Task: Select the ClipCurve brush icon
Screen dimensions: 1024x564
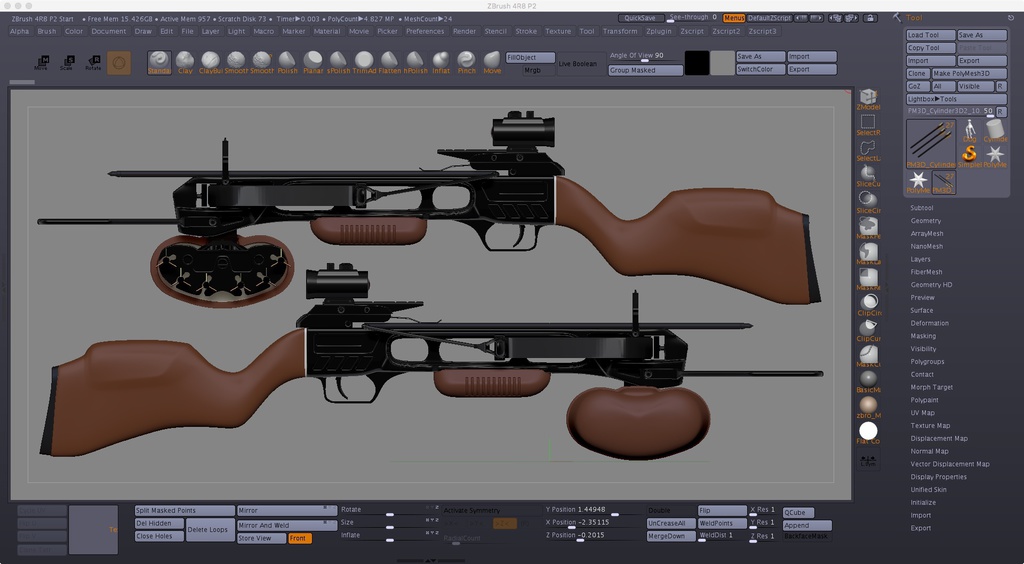Action: pyautogui.click(x=869, y=330)
